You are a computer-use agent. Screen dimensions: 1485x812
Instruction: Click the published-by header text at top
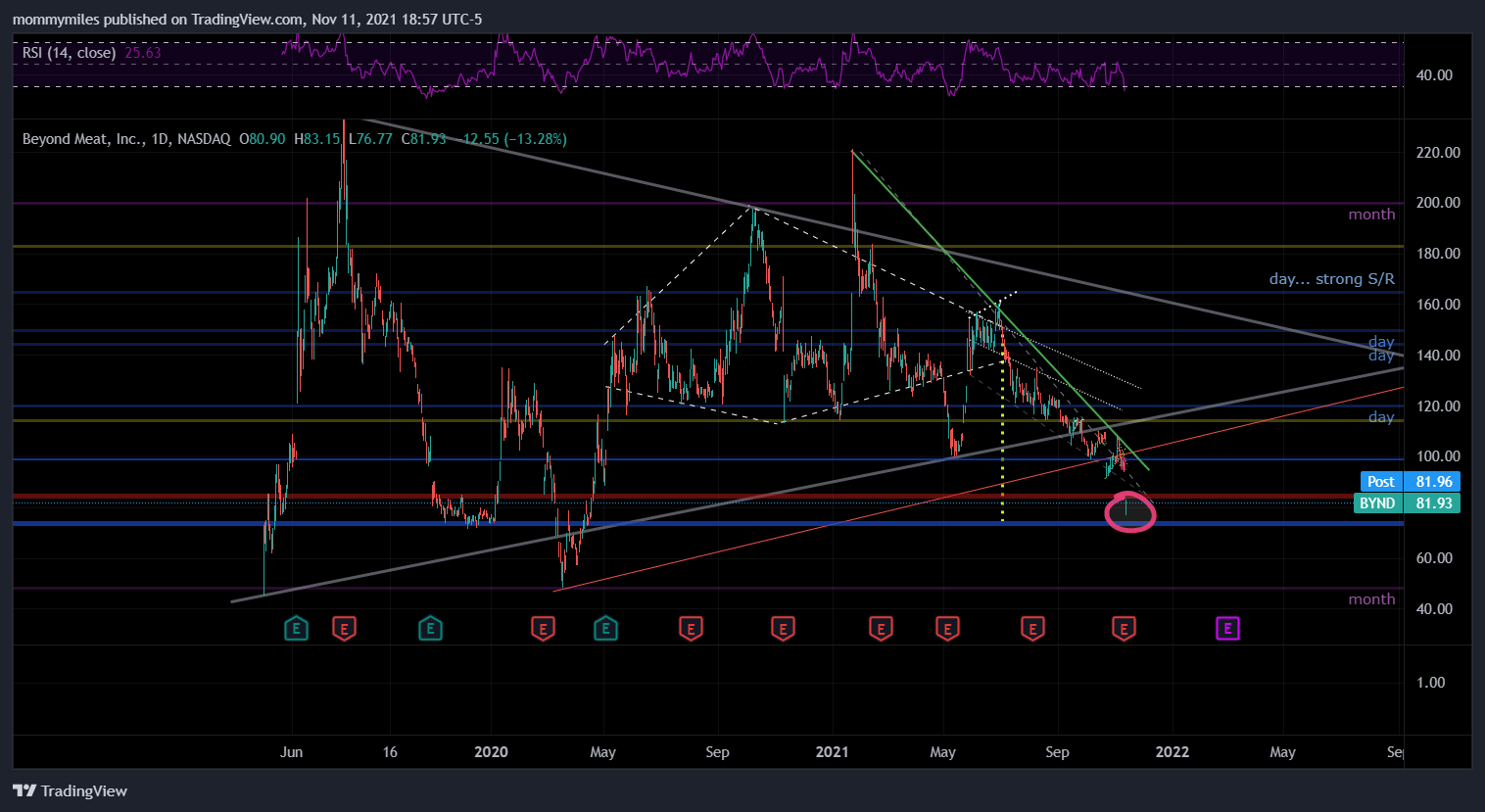(x=247, y=20)
